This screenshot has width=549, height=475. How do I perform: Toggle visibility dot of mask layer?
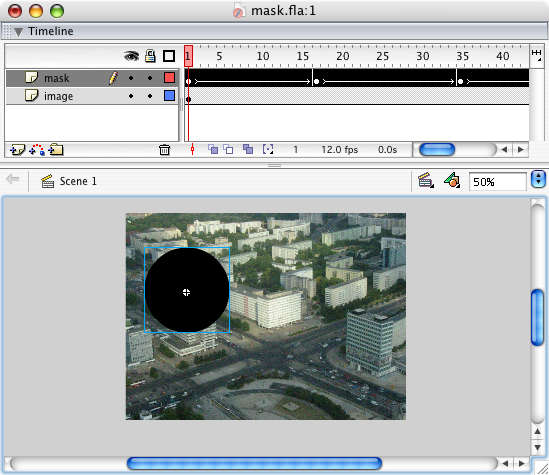[131, 78]
